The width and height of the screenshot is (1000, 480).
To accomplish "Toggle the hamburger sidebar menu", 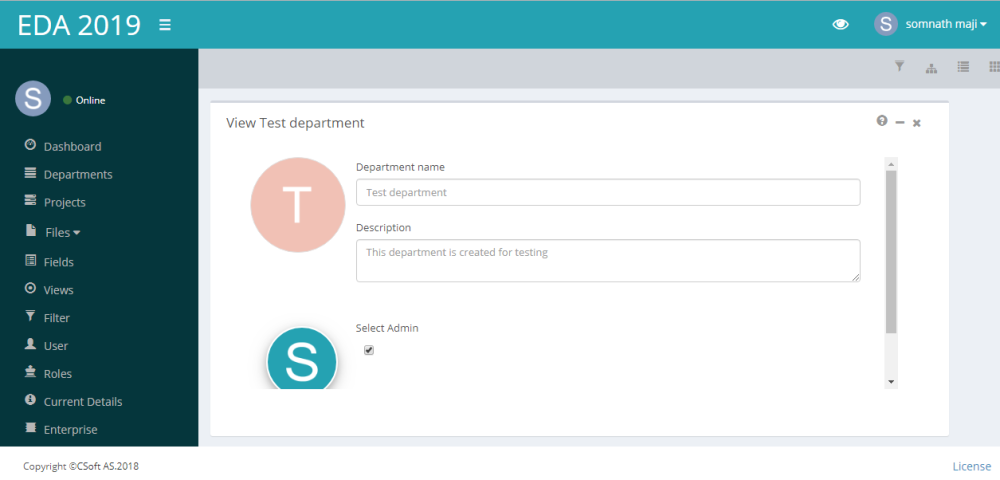I will tap(165, 25).
